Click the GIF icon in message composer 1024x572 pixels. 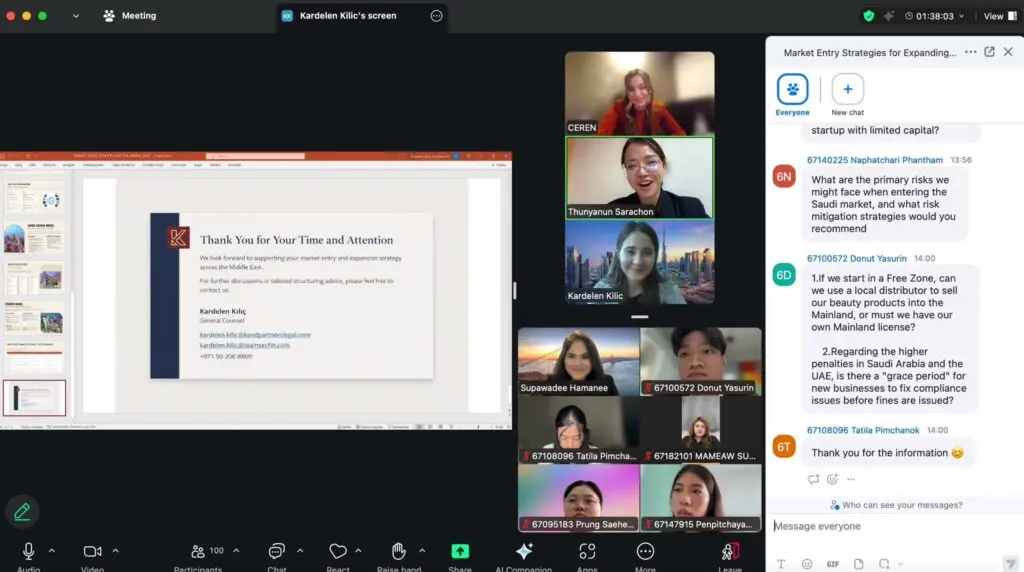[832, 564]
